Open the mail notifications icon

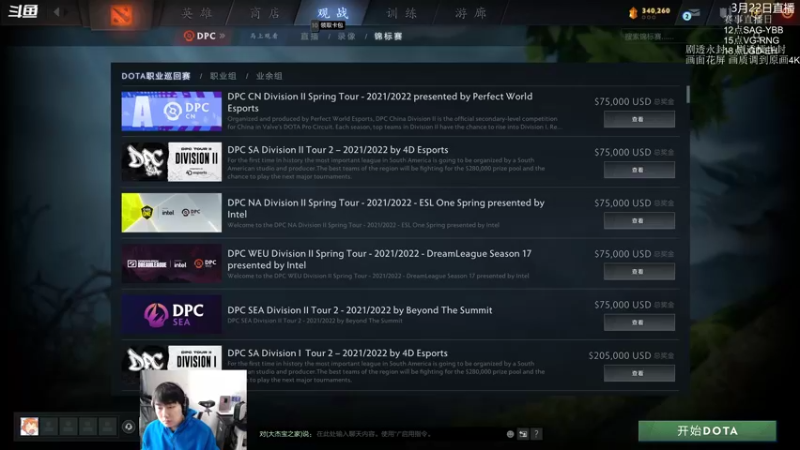pyautogui.click(x=691, y=14)
